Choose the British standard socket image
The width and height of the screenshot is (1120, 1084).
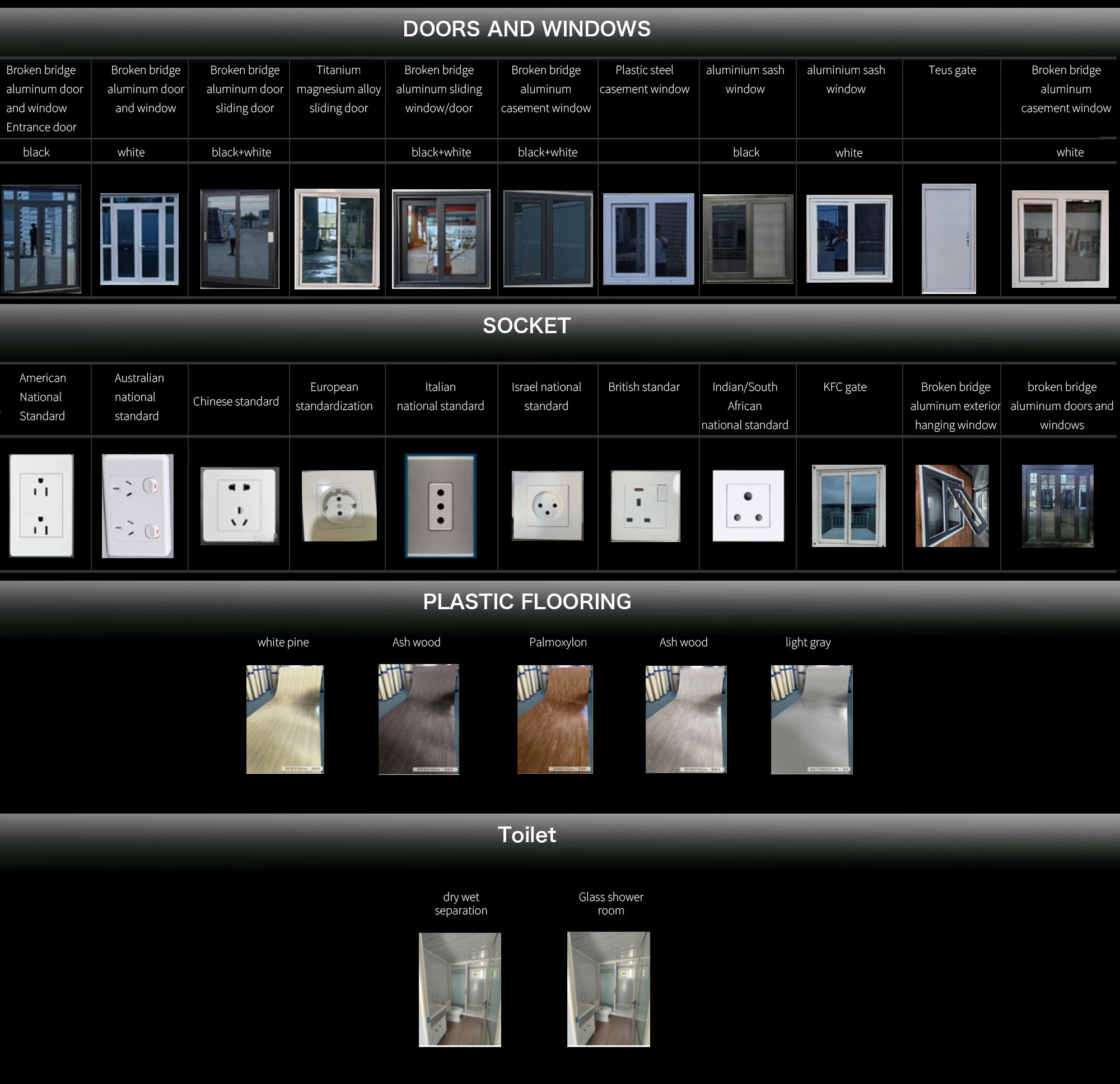645,506
